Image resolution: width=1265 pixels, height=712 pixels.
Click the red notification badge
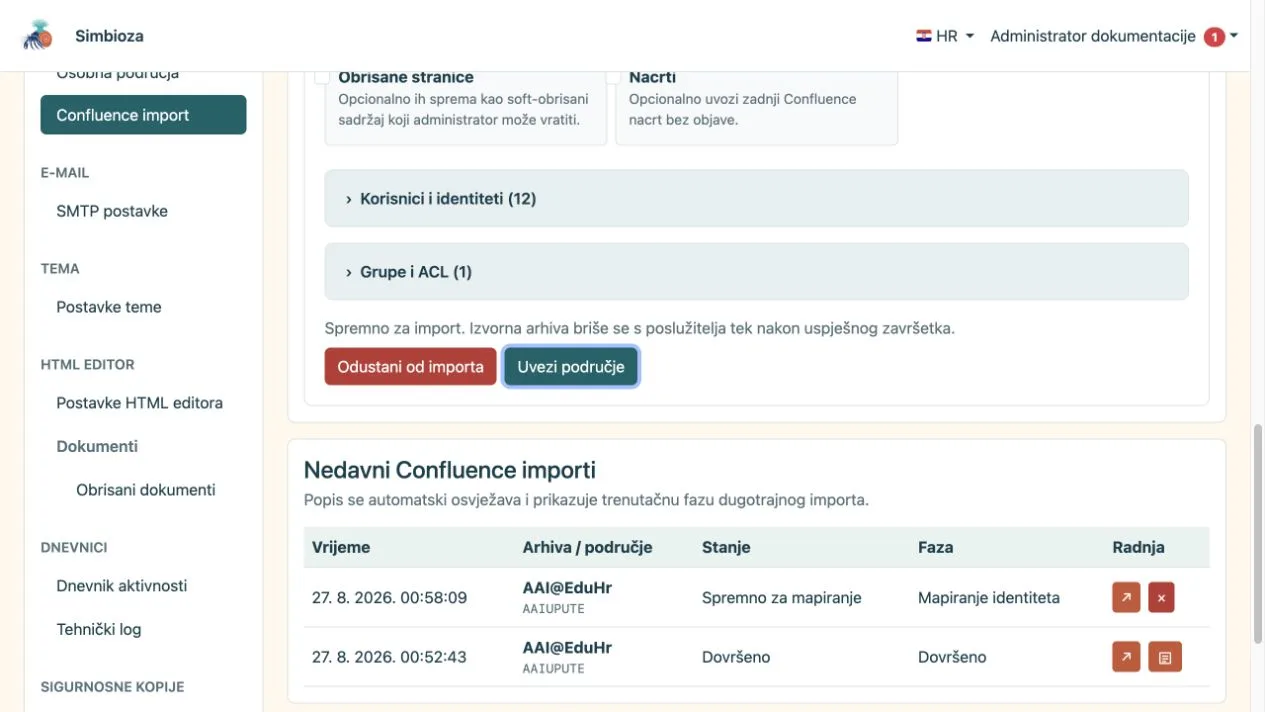pos(1214,37)
